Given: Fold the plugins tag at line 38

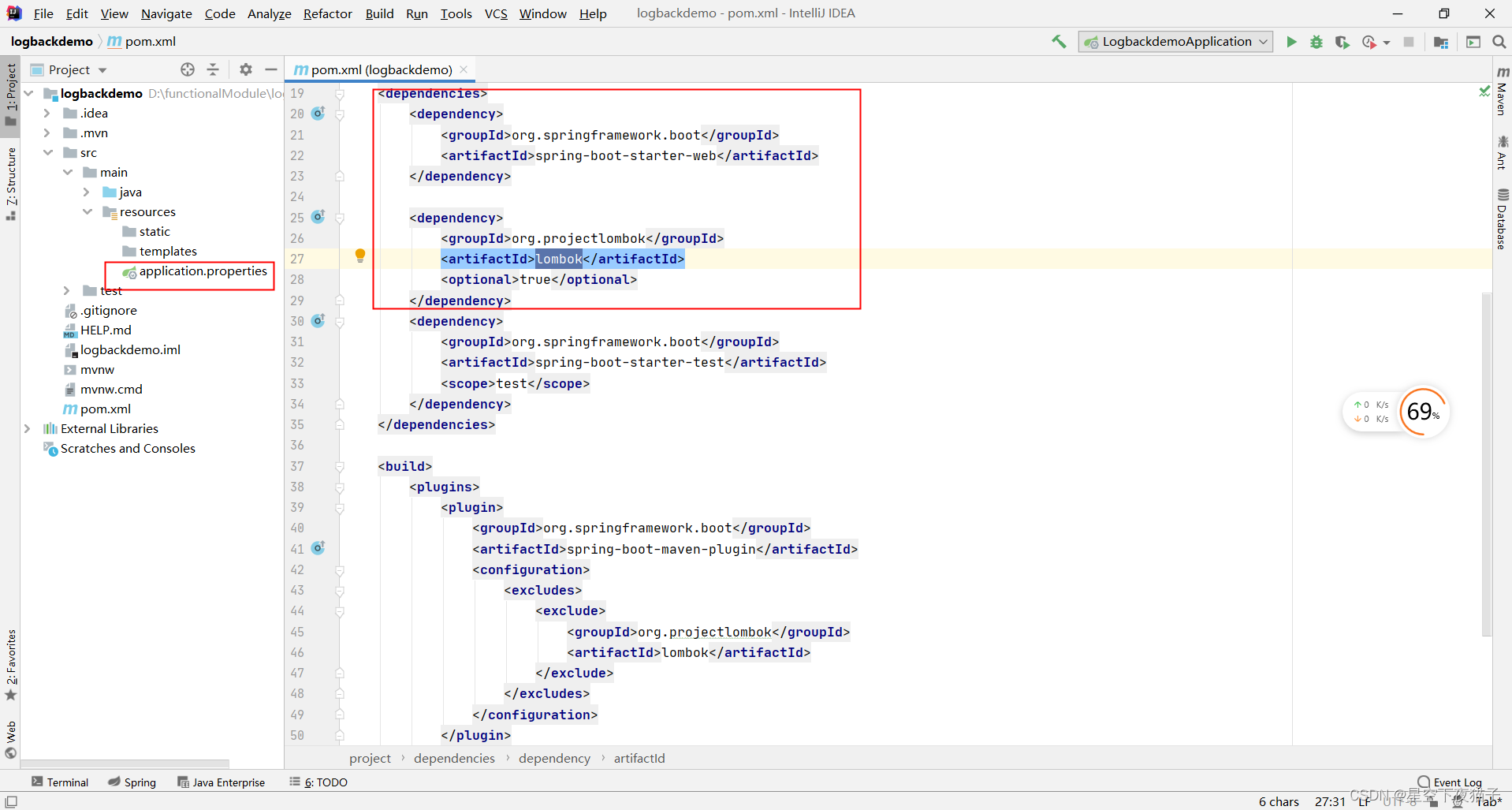Looking at the screenshot, I should coord(340,487).
